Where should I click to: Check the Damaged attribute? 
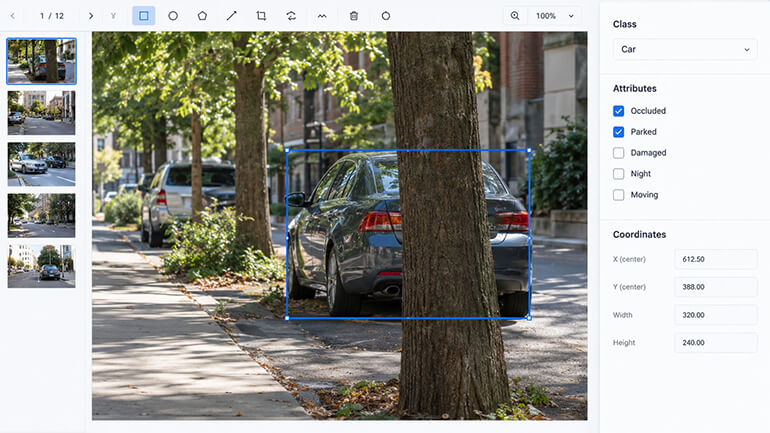point(619,153)
